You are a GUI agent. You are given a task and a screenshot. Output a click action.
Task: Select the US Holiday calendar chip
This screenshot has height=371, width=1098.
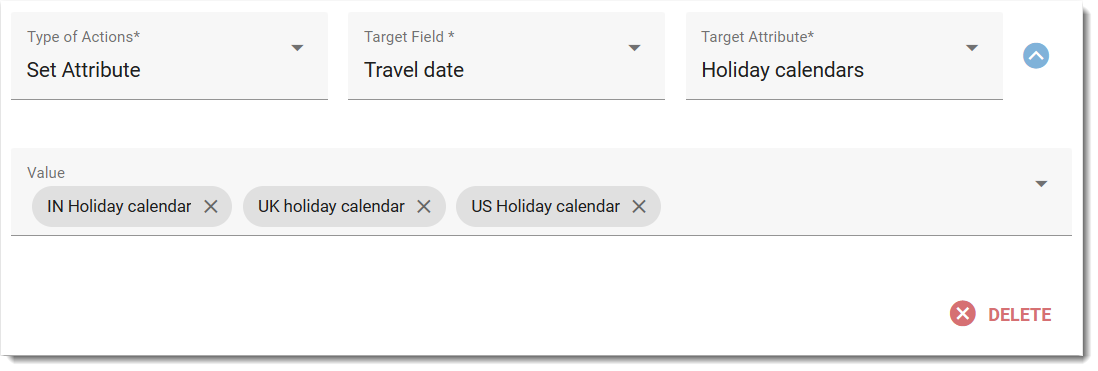545,206
